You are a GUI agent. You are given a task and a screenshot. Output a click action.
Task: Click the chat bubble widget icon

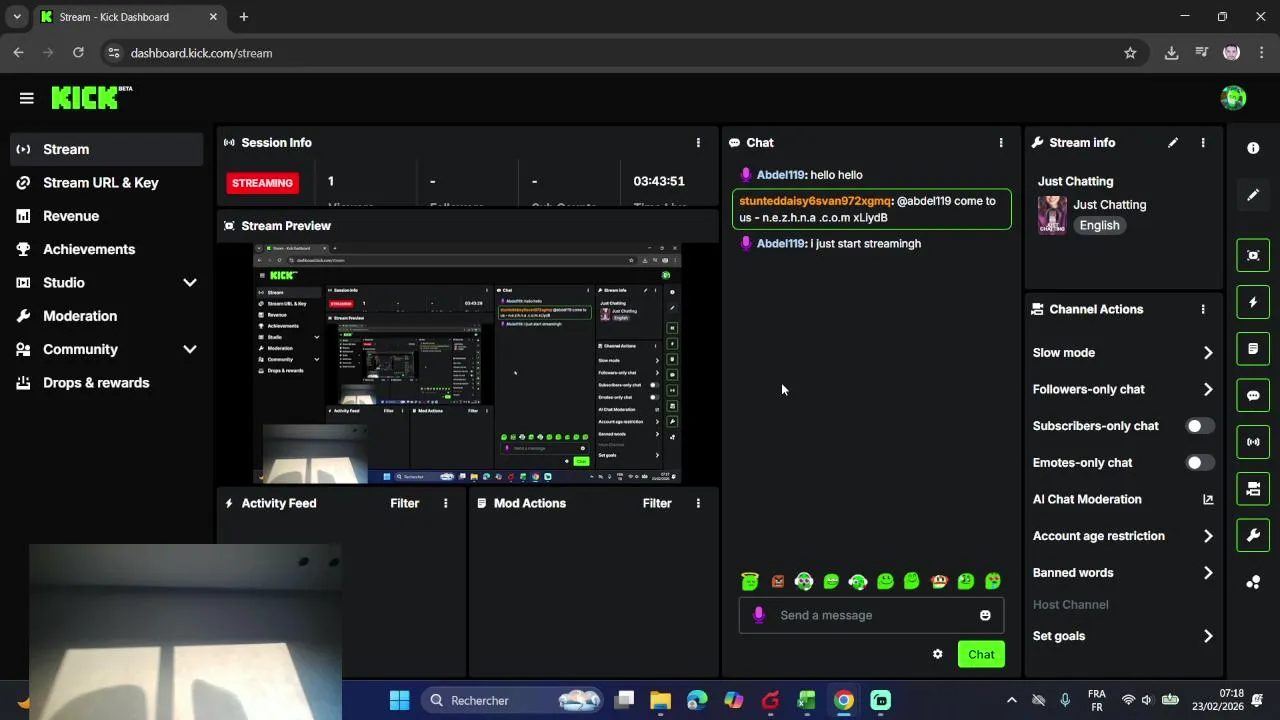(1253, 395)
